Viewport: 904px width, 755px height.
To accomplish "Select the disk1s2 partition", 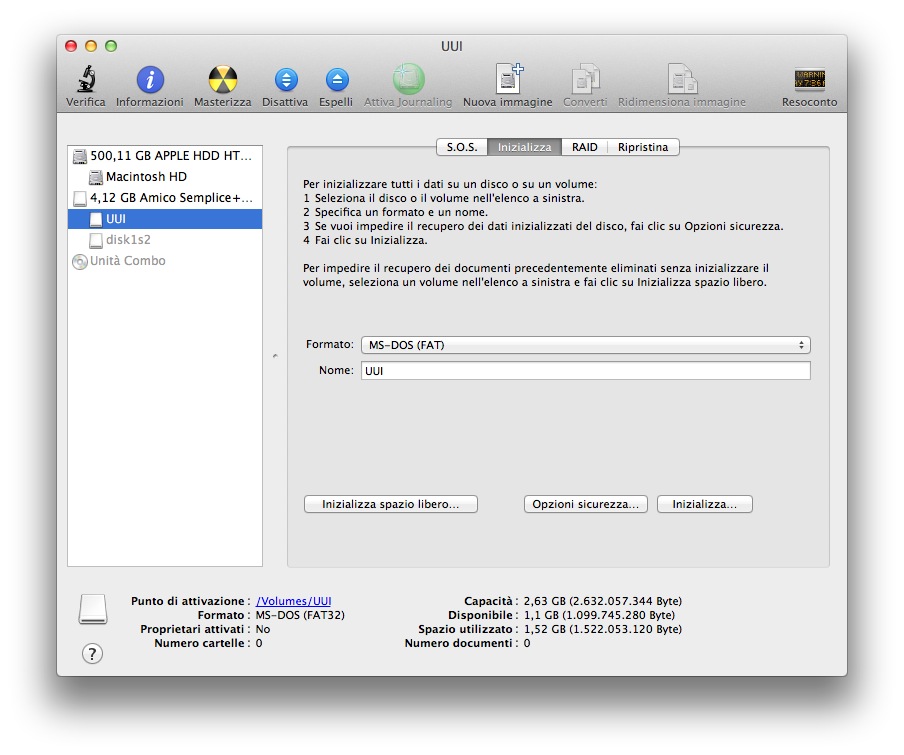I will [165, 240].
